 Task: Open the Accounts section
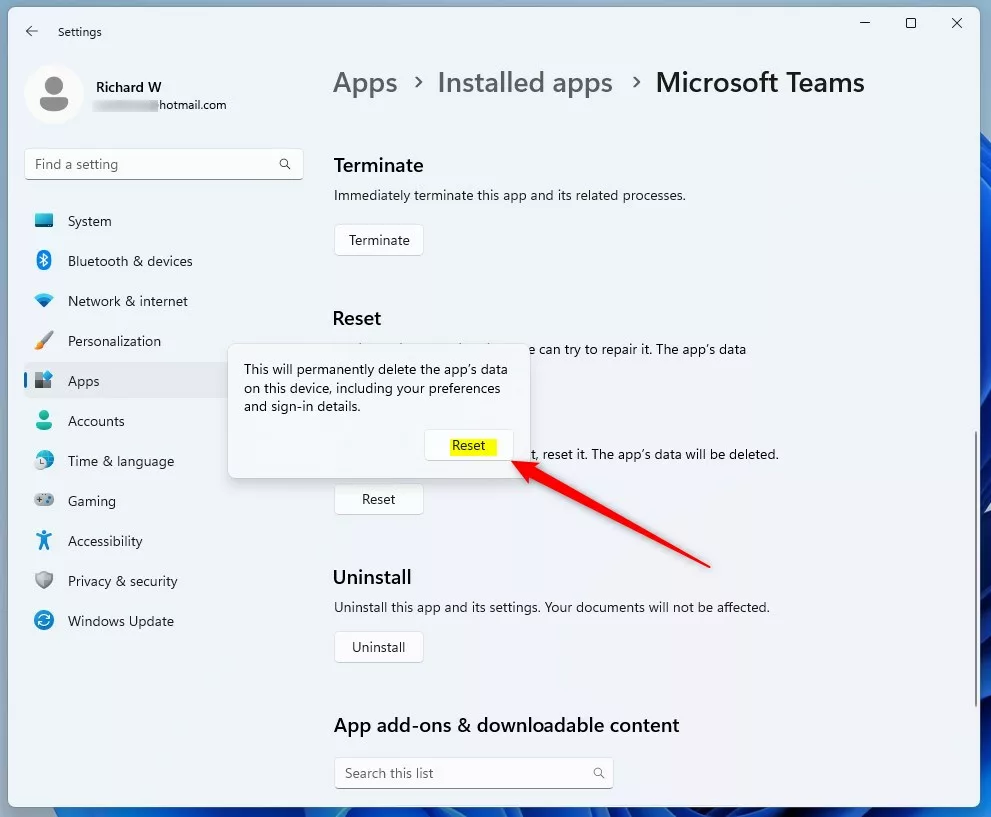125,421
